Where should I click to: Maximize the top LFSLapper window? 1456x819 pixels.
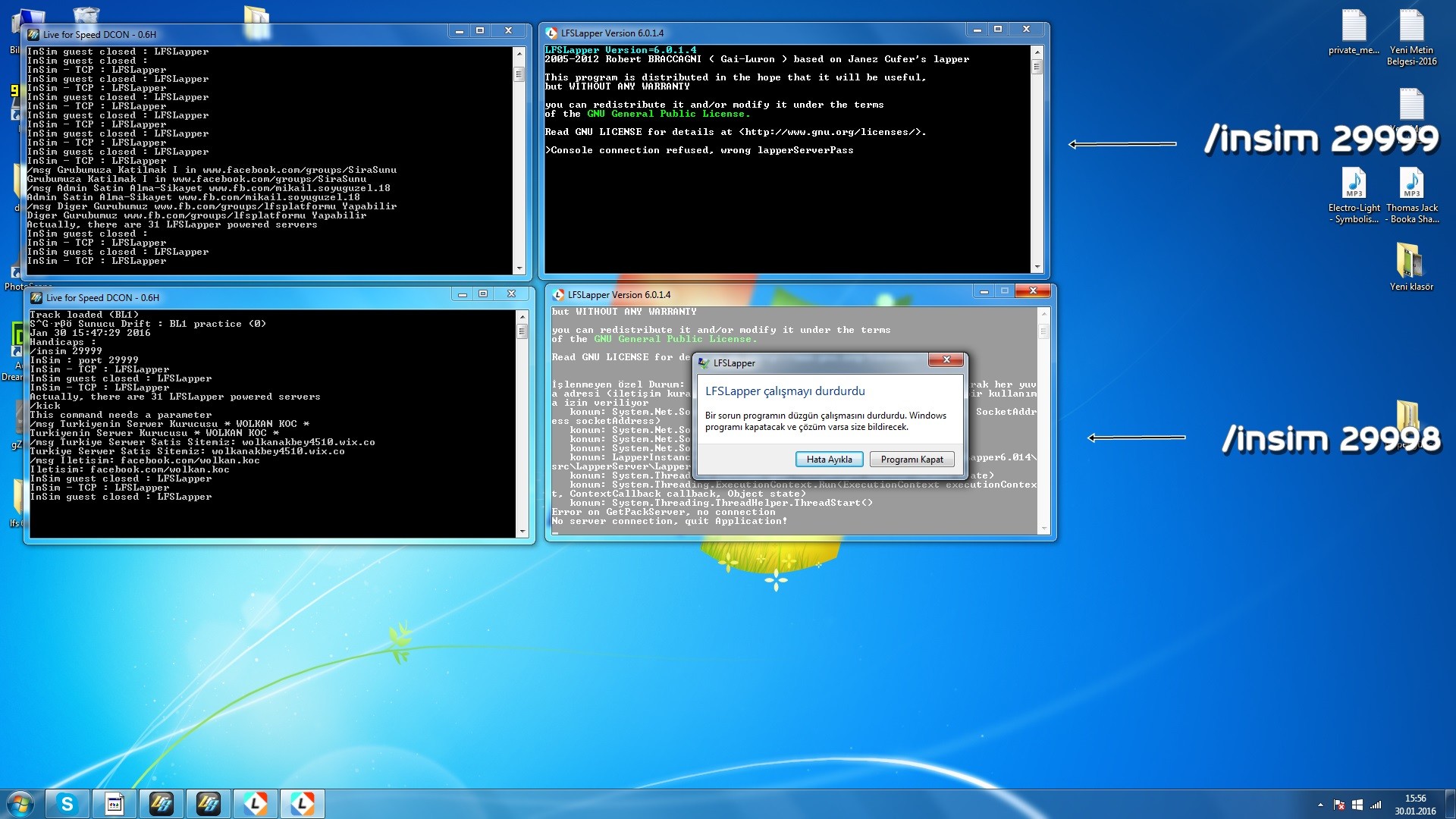tap(998, 30)
